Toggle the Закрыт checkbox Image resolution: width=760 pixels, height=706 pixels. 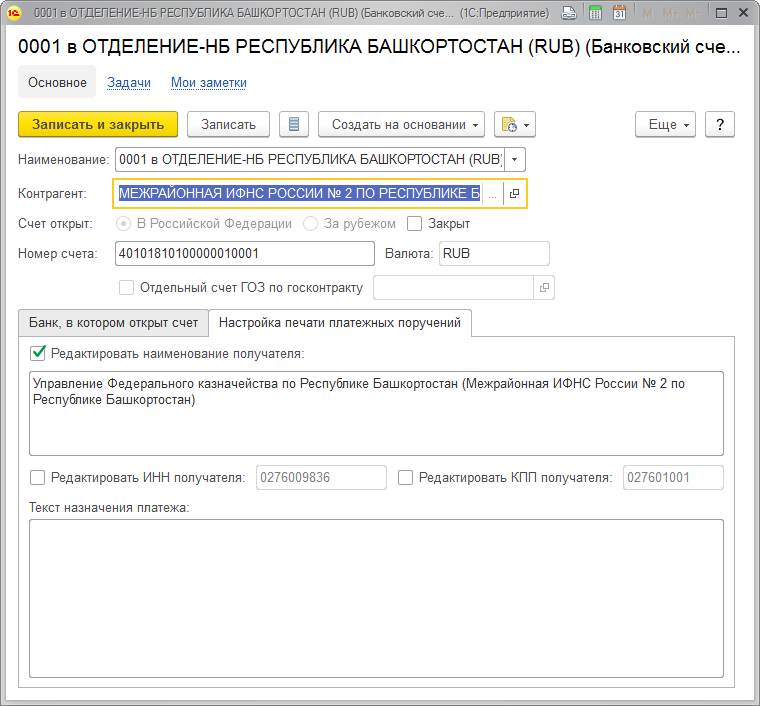pos(415,223)
